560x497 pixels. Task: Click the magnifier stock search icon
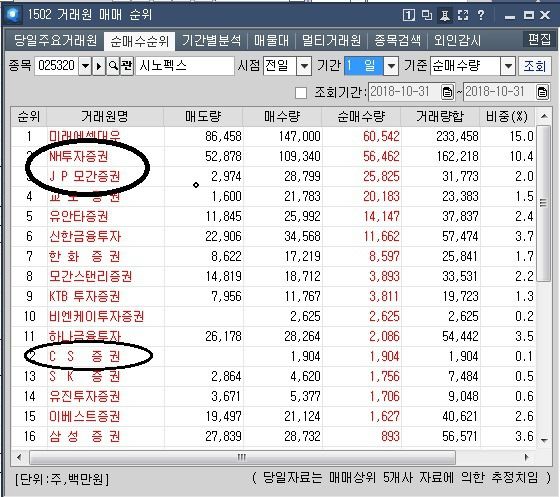pyautogui.click(x=113, y=66)
